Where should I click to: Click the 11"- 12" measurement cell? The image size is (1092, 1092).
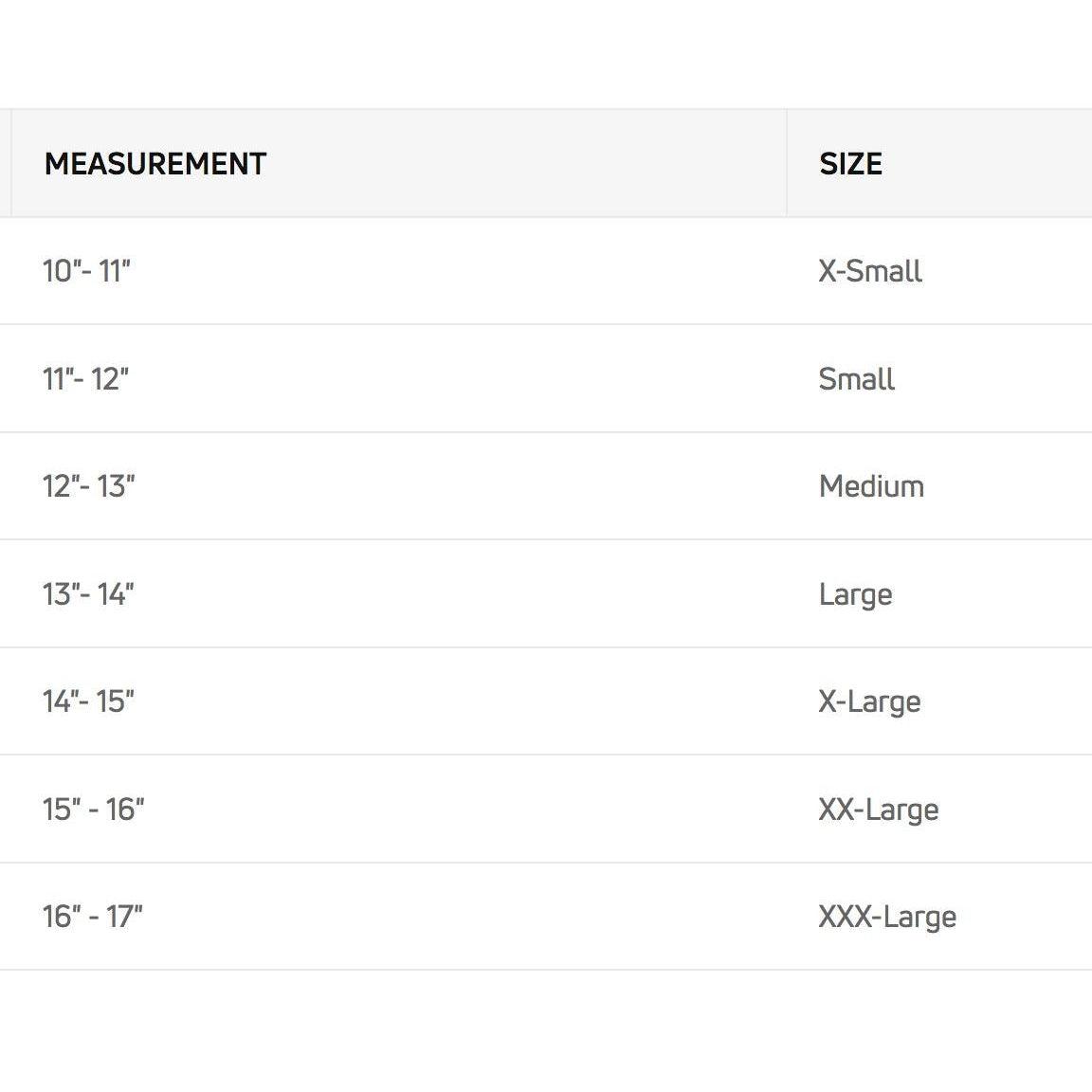tap(85, 379)
